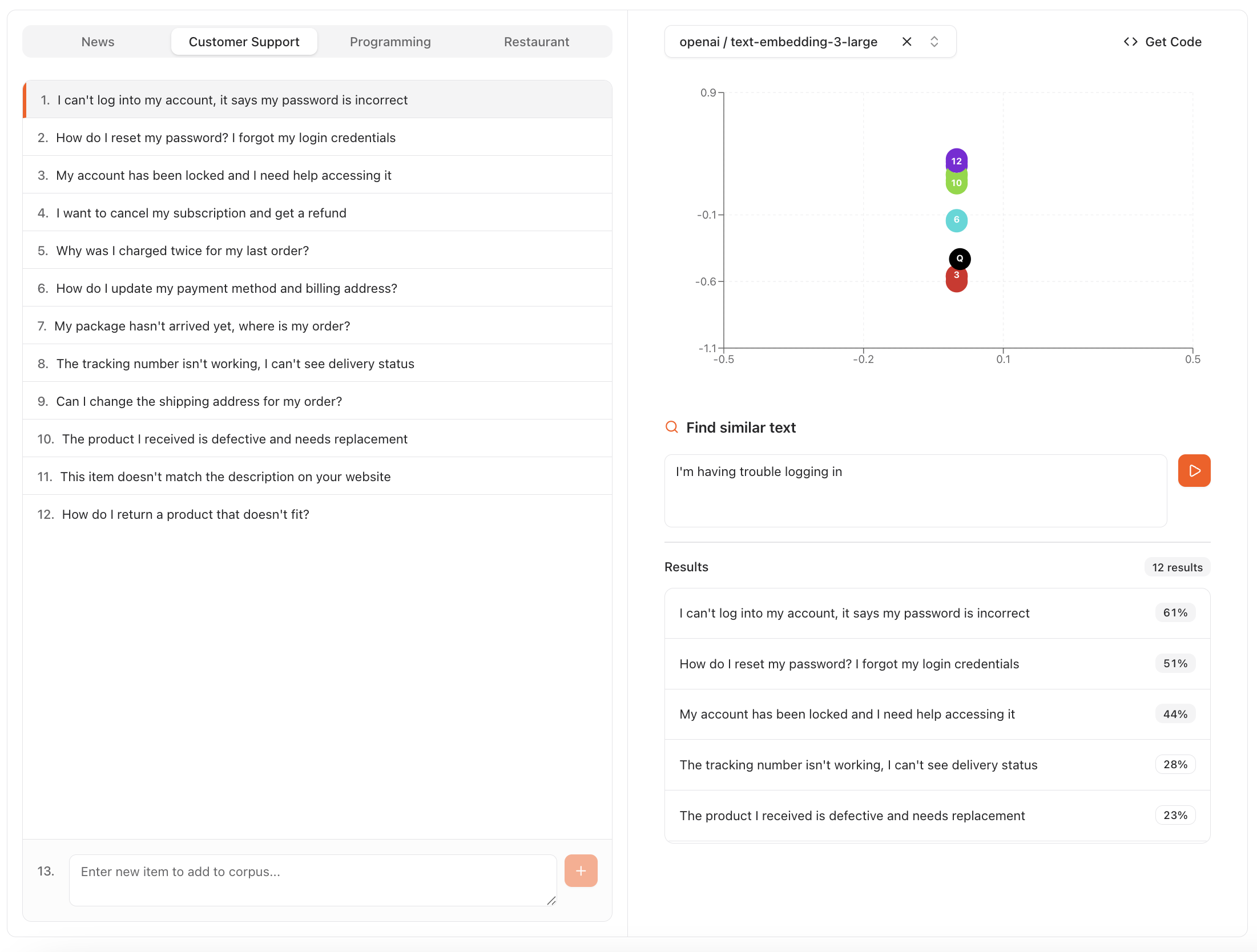Open the openai text-embedding-3-large combo box
The height and width of the screenshot is (952, 1257).
click(778, 42)
